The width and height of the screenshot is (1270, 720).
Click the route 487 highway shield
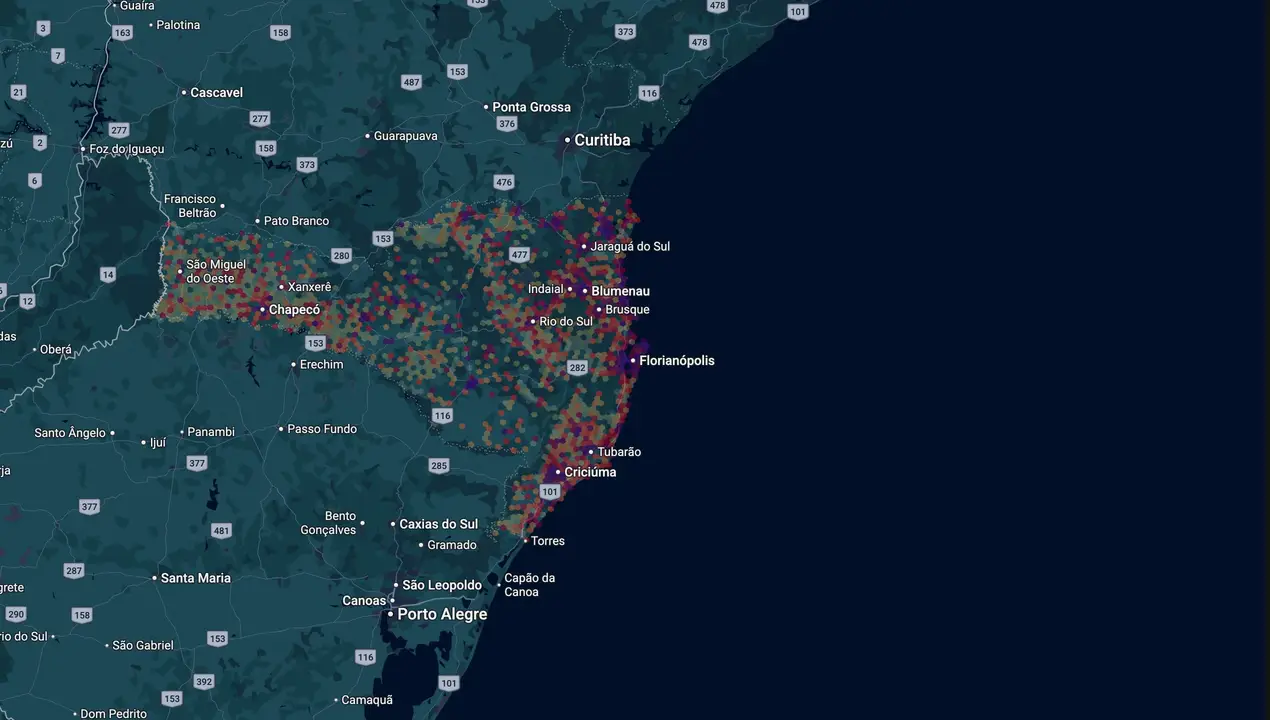click(411, 82)
